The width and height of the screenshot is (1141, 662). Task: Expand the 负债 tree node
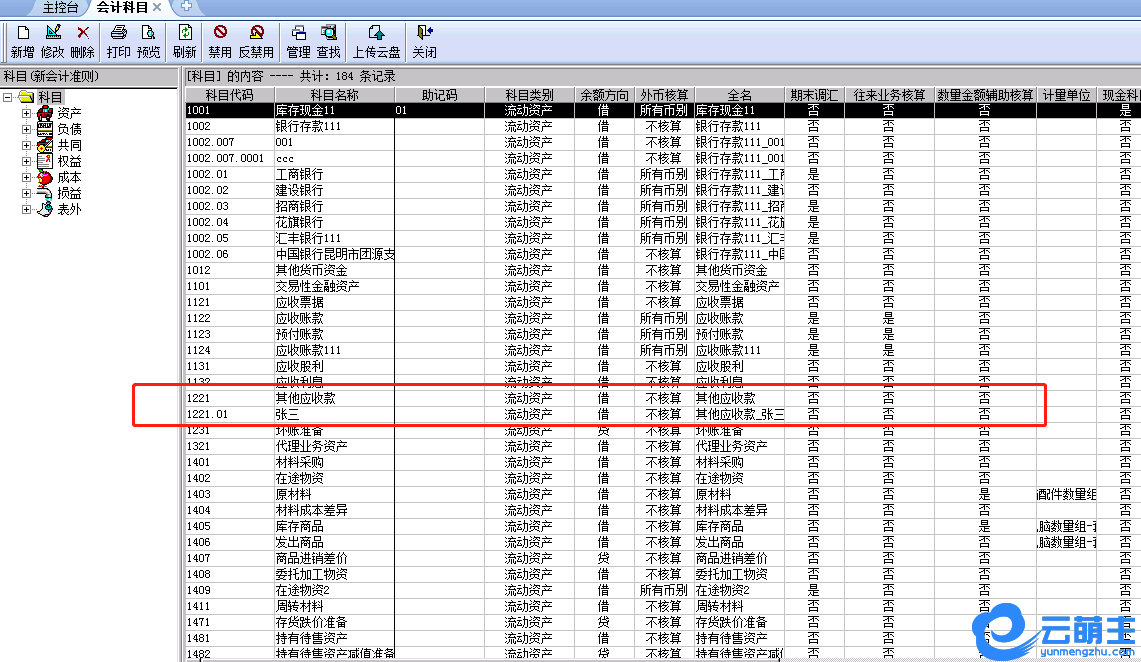27,130
